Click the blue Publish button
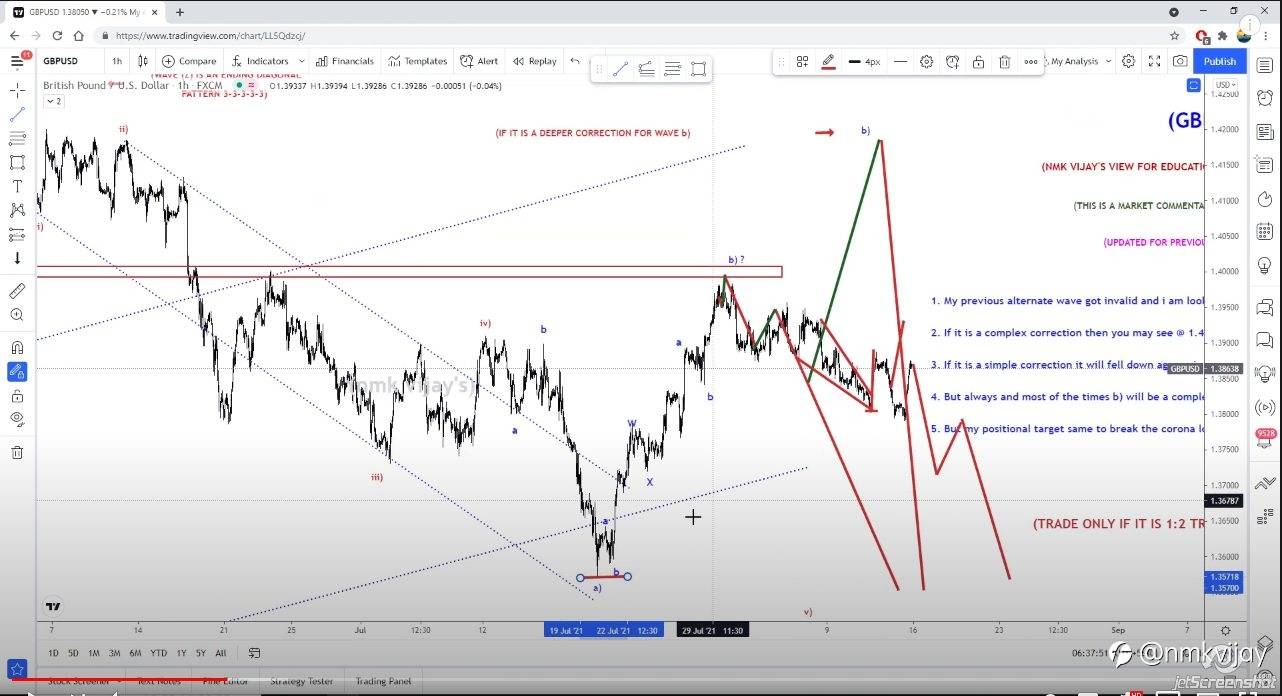Screen dimensions: 1282x696 (x=1219, y=61)
